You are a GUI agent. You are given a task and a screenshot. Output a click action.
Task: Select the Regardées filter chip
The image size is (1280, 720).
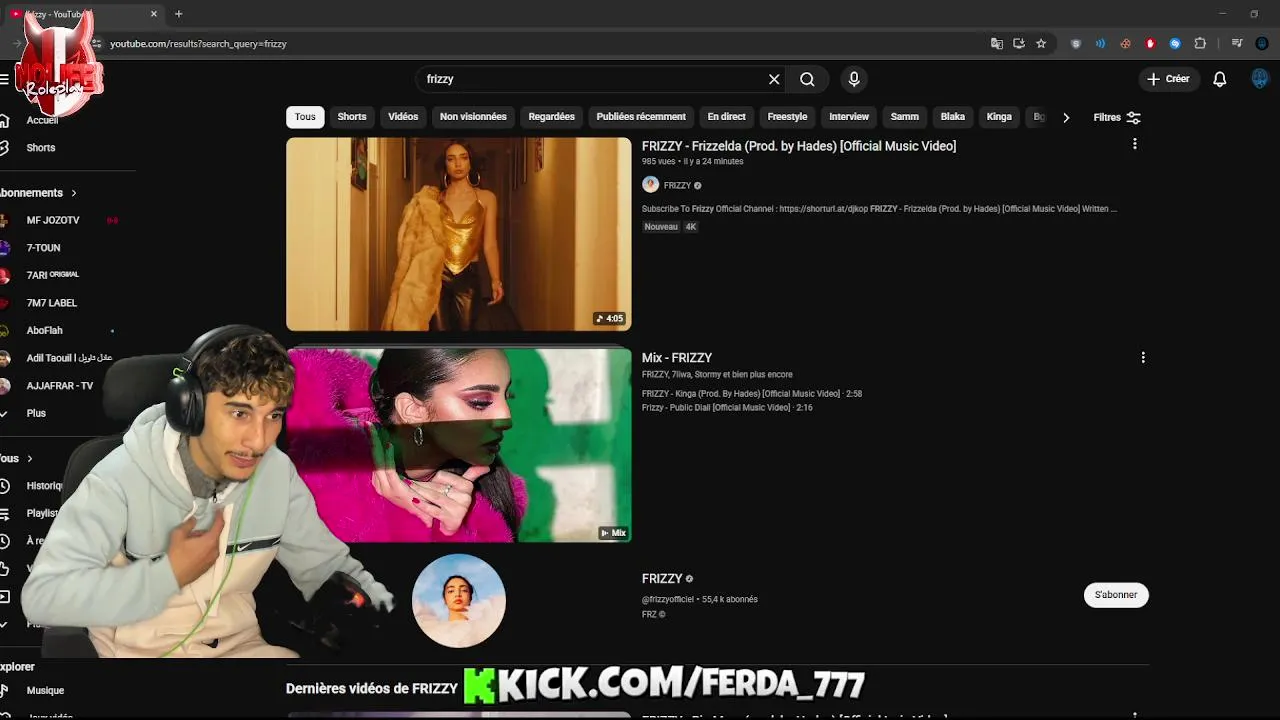(551, 117)
